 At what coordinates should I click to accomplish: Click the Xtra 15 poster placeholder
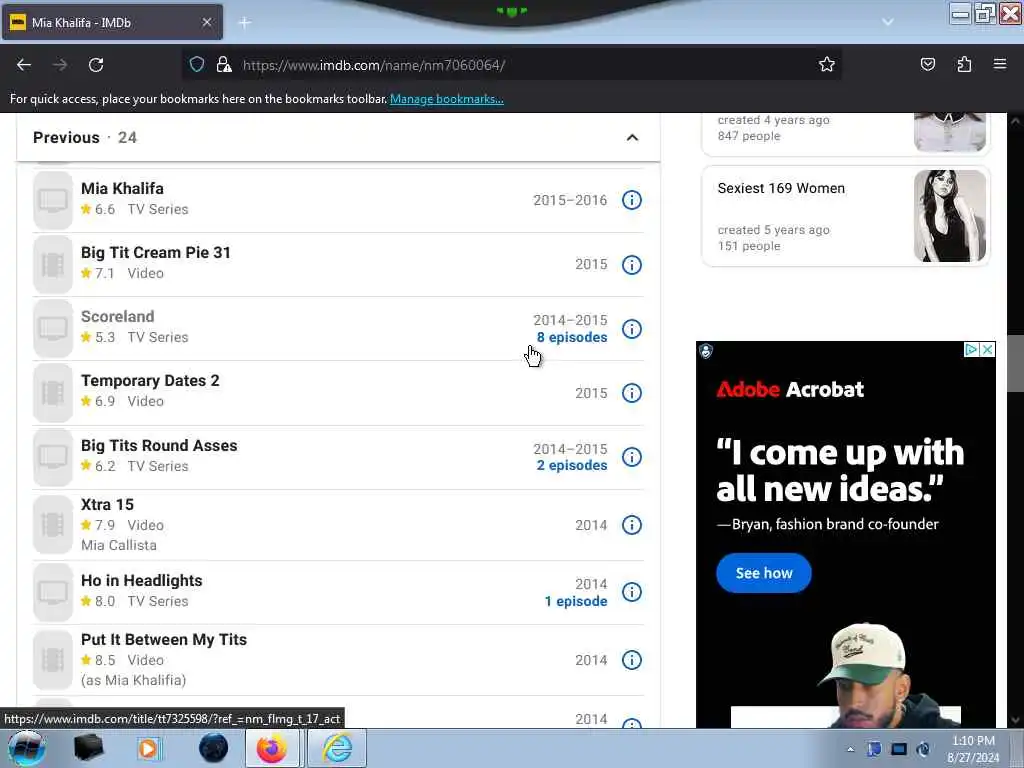[53, 524]
